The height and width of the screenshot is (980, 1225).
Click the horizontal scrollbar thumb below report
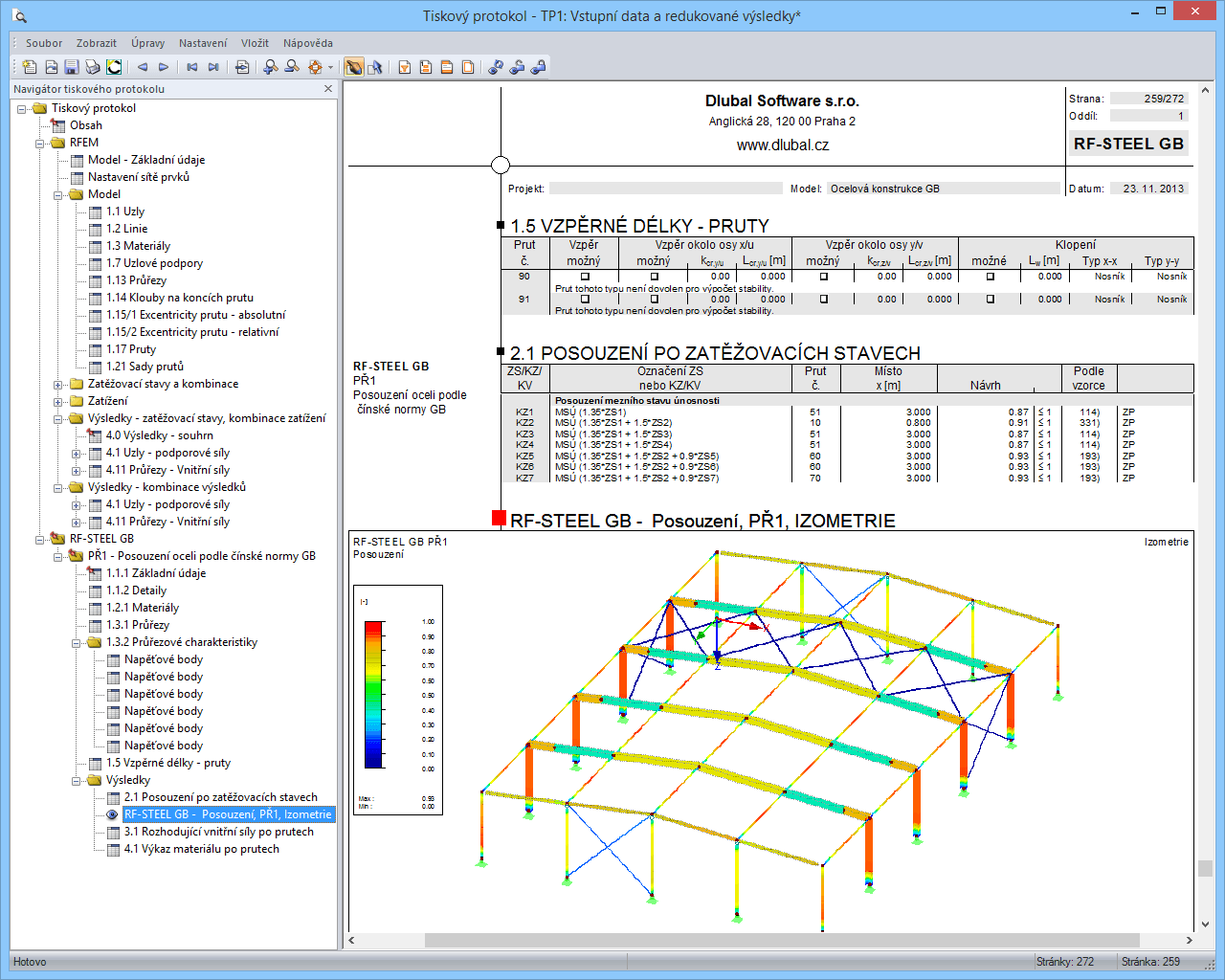(782, 940)
